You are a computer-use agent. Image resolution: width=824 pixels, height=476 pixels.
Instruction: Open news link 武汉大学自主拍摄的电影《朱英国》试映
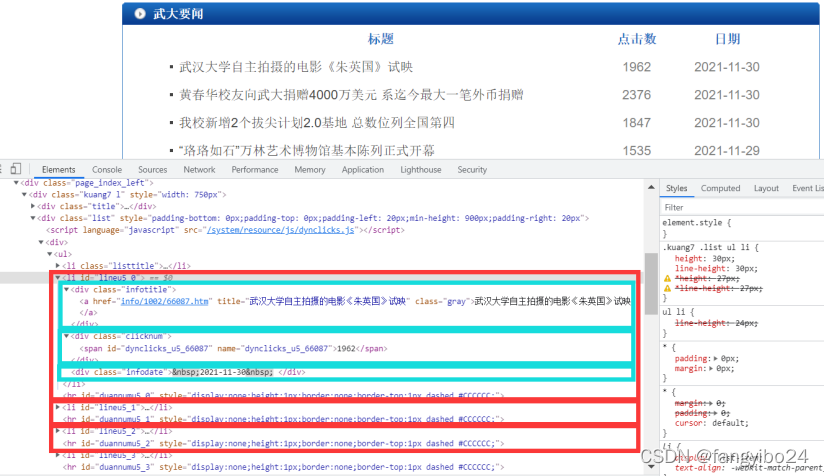(x=296, y=67)
